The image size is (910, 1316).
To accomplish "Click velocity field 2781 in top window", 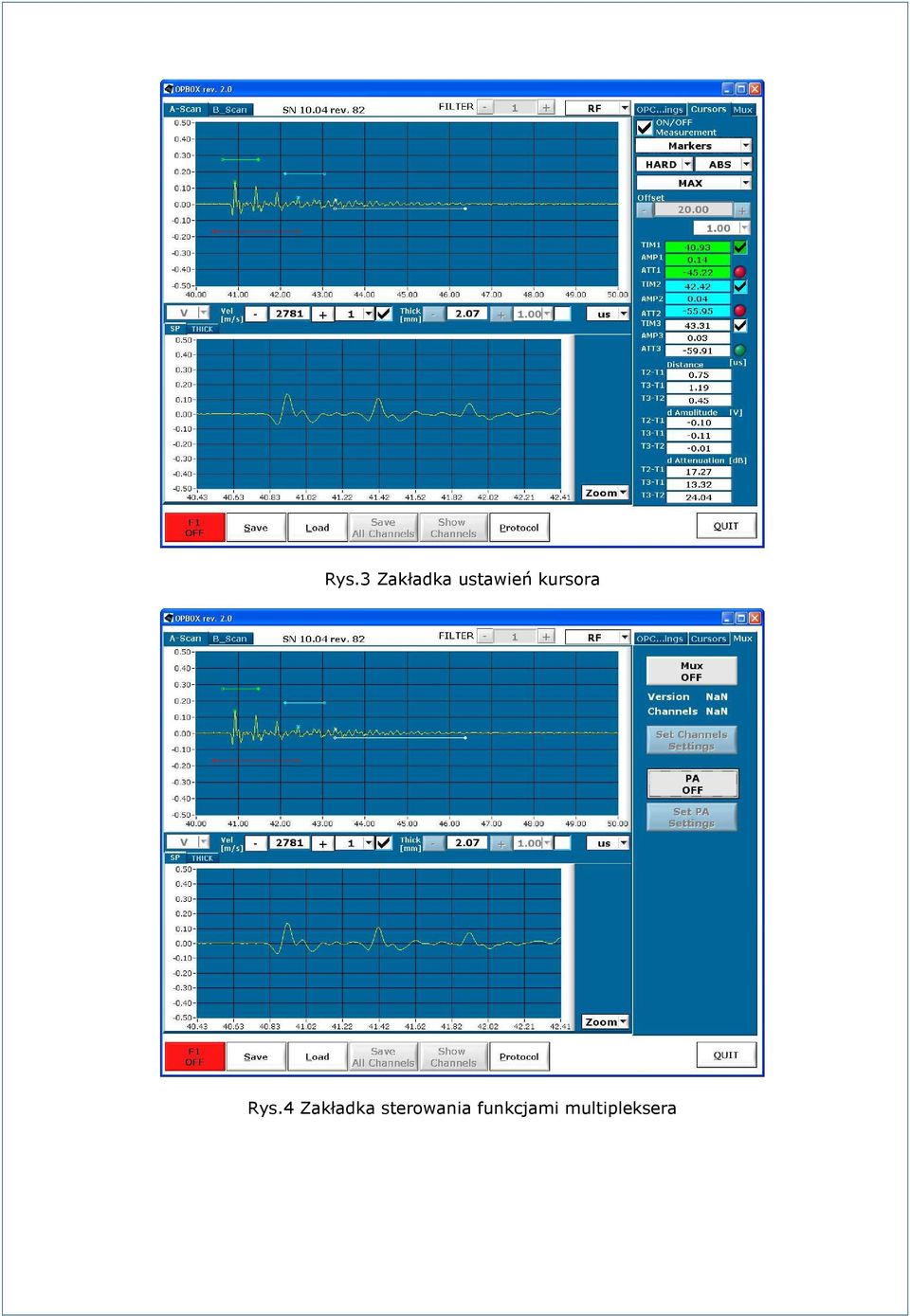I will pos(289,314).
